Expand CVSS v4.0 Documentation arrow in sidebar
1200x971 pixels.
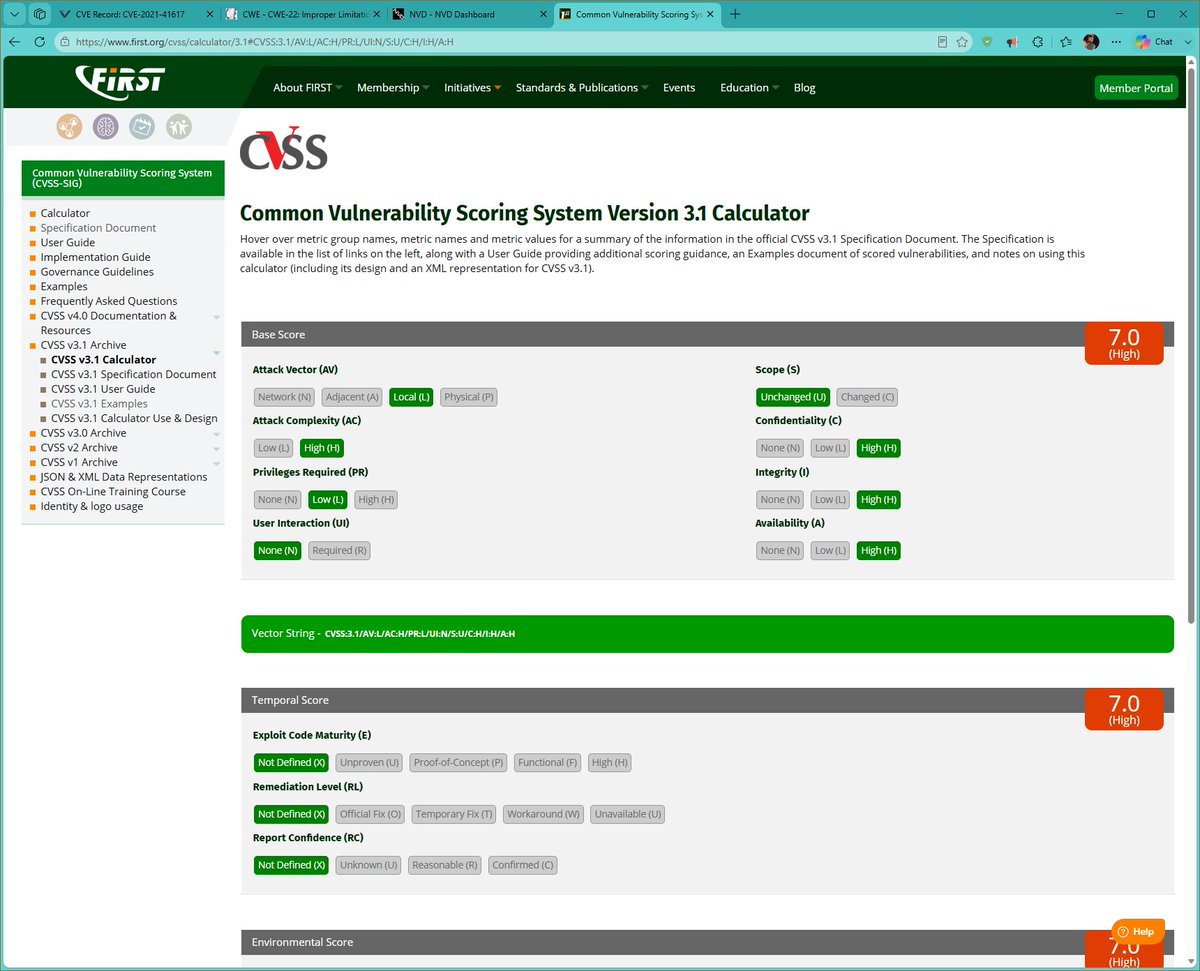(217, 317)
